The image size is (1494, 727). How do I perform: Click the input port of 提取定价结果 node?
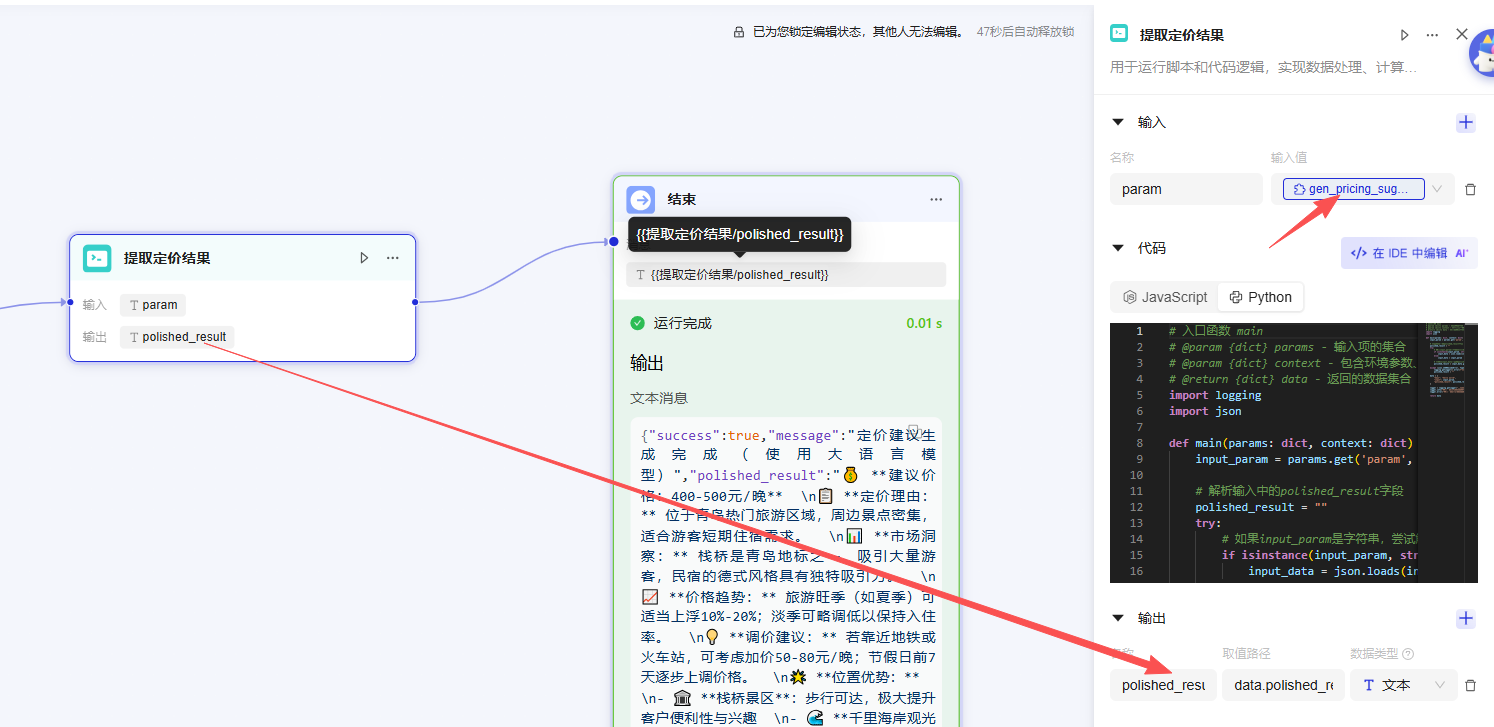pos(70,302)
